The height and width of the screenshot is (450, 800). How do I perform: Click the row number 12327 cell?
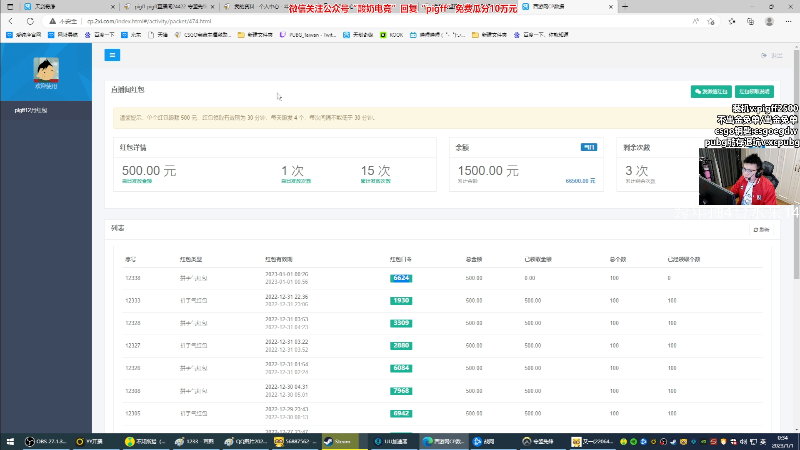point(133,345)
